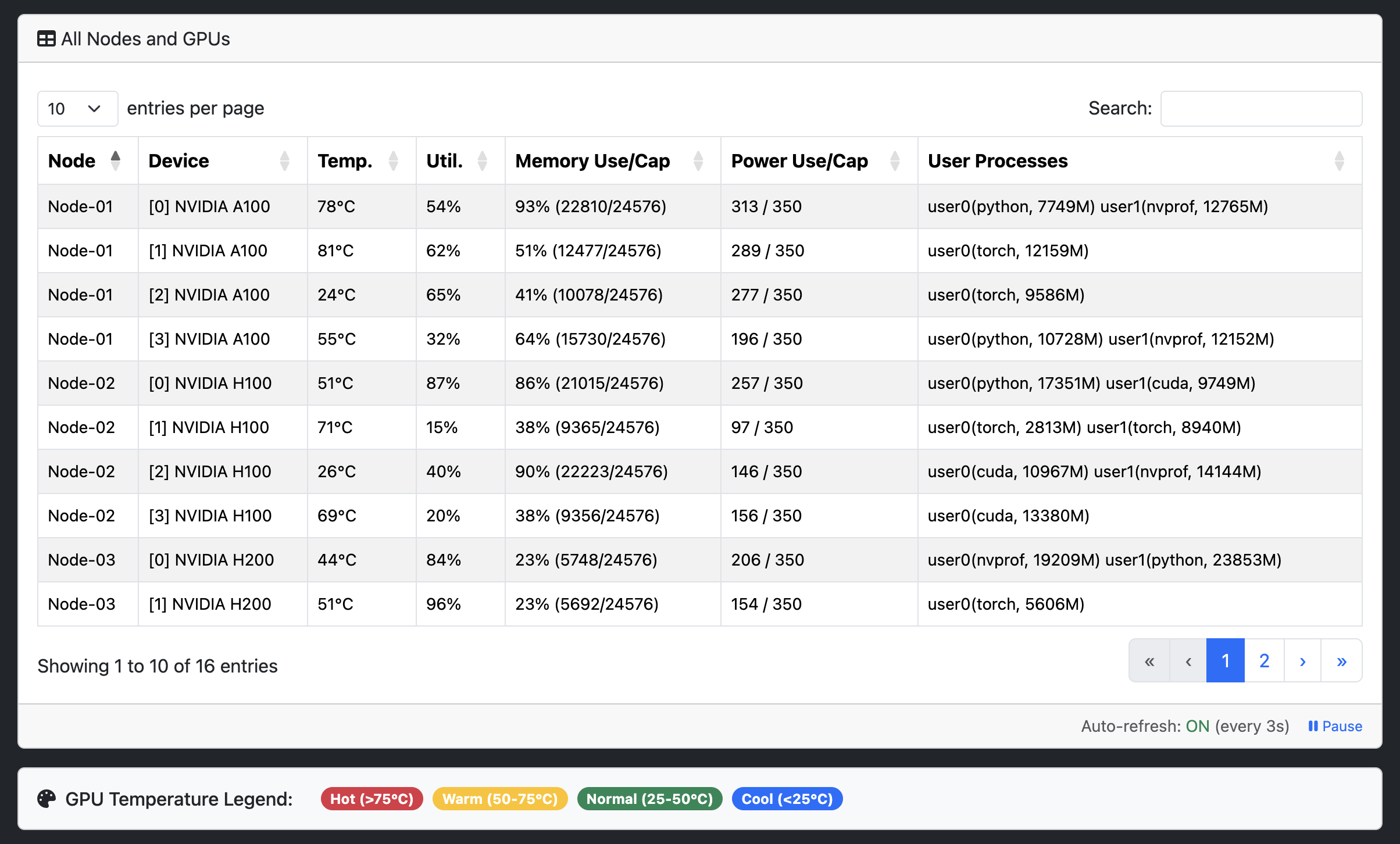Click the Showing 1 to 10 of 16 entries text
Viewport: 1400px width, 844px height.
(158, 666)
